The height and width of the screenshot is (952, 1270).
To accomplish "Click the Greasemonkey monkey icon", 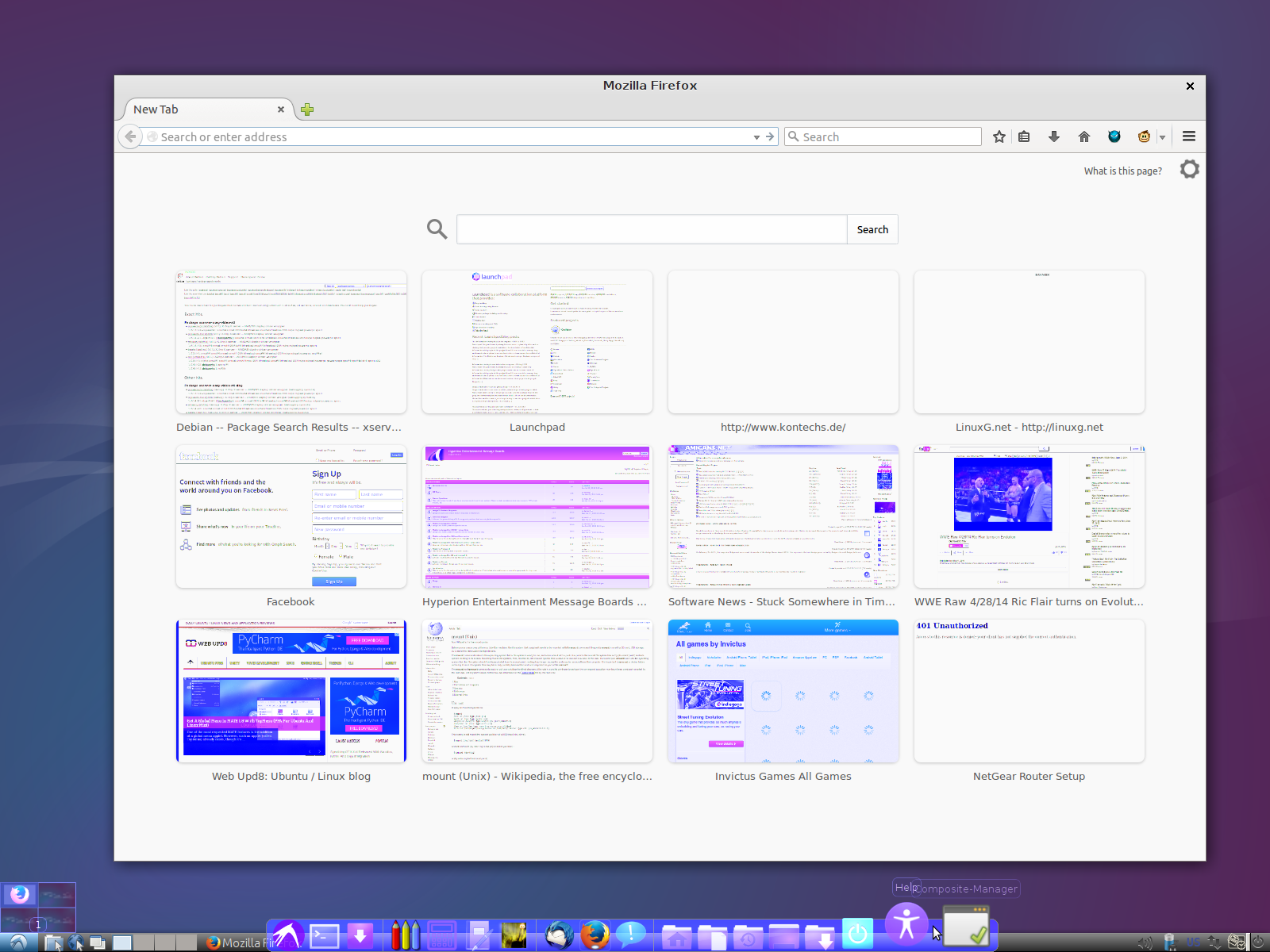I will click(x=1144, y=136).
